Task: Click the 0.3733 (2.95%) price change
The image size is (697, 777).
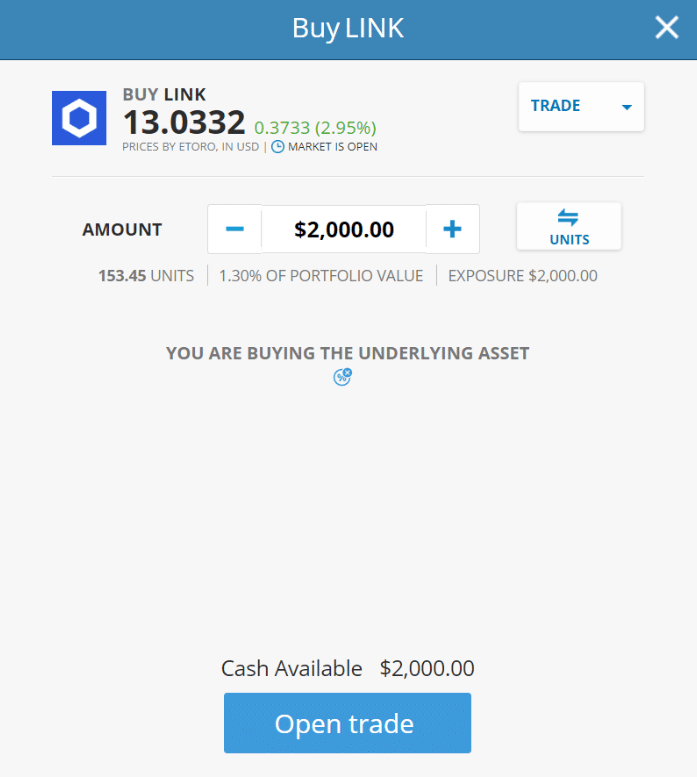Action: 315,128
